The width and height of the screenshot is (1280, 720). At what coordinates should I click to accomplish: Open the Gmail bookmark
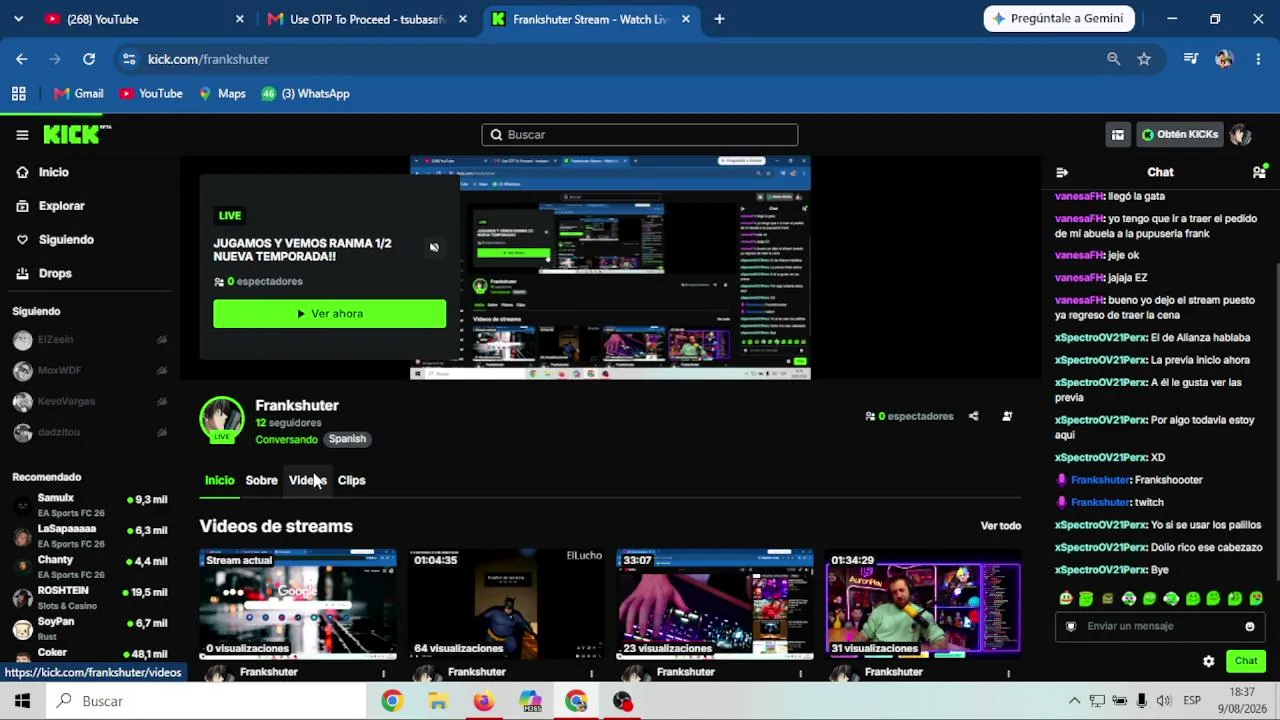79,94
